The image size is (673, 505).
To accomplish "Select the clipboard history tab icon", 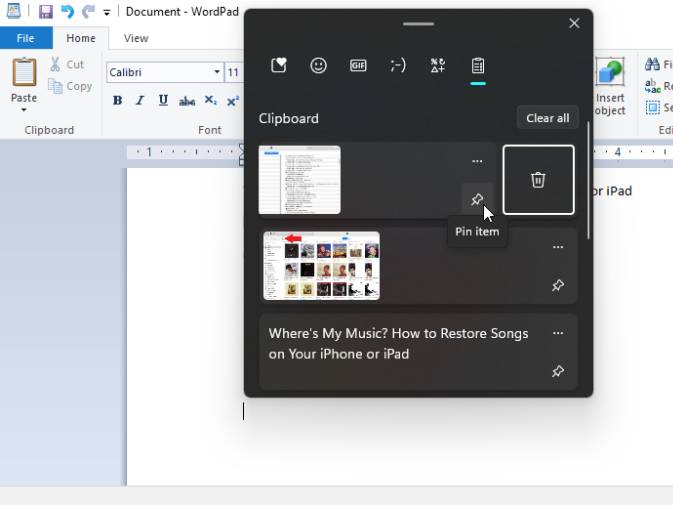I will pyautogui.click(x=478, y=66).
